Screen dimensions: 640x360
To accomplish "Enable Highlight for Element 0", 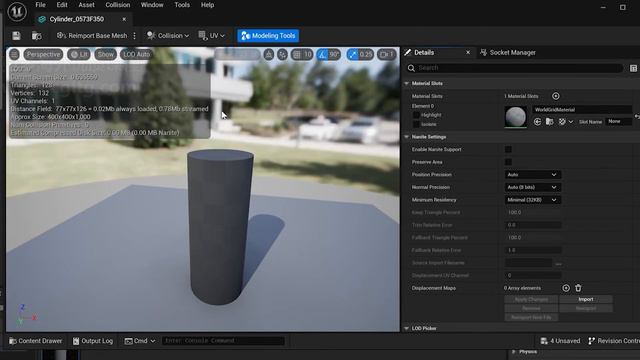I will (416, 115).
